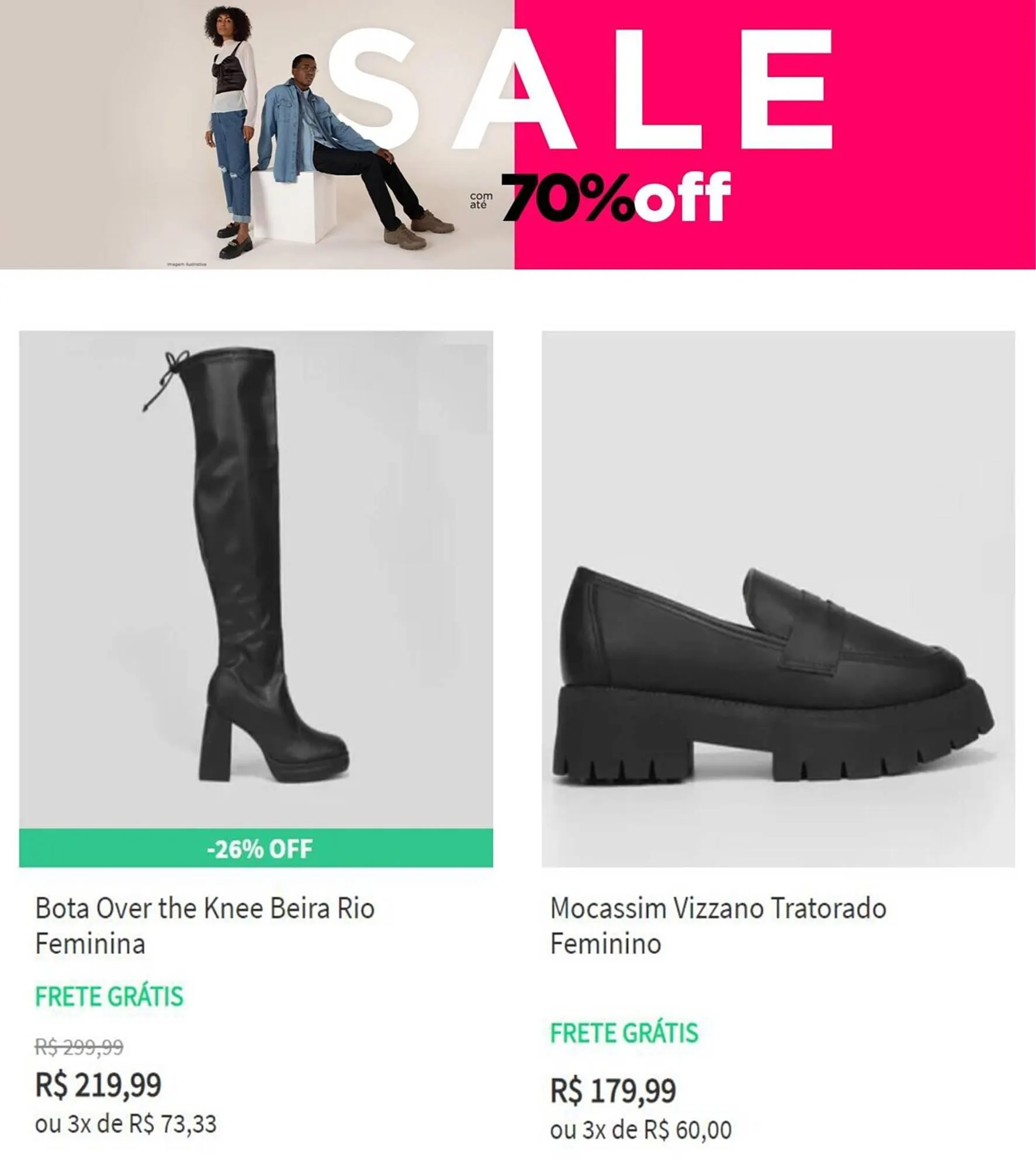Click the 70% off promotion text
Viewport: 1036px width, 1169px height.
click(616, 196)
